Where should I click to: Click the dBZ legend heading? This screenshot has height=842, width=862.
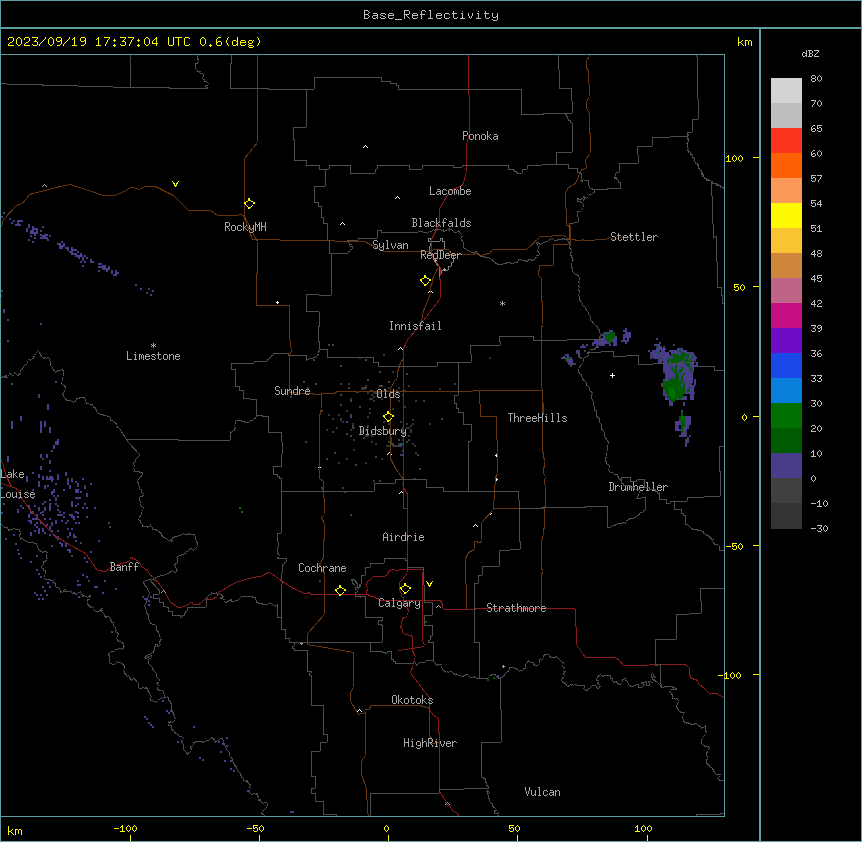tap(810, 53)
